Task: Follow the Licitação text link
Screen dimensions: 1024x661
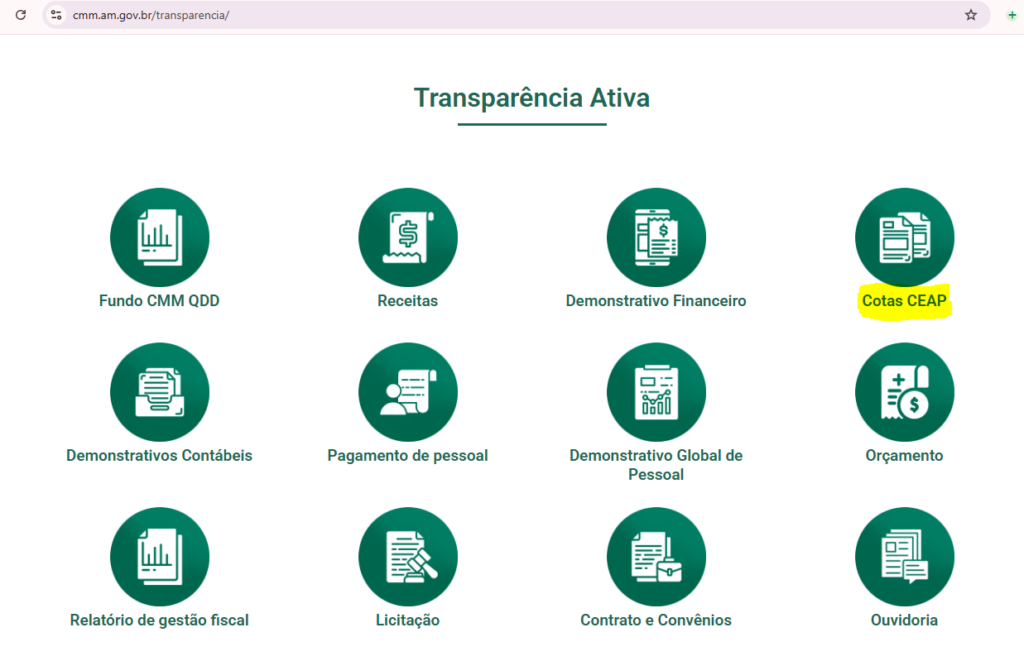Action: 408,621
